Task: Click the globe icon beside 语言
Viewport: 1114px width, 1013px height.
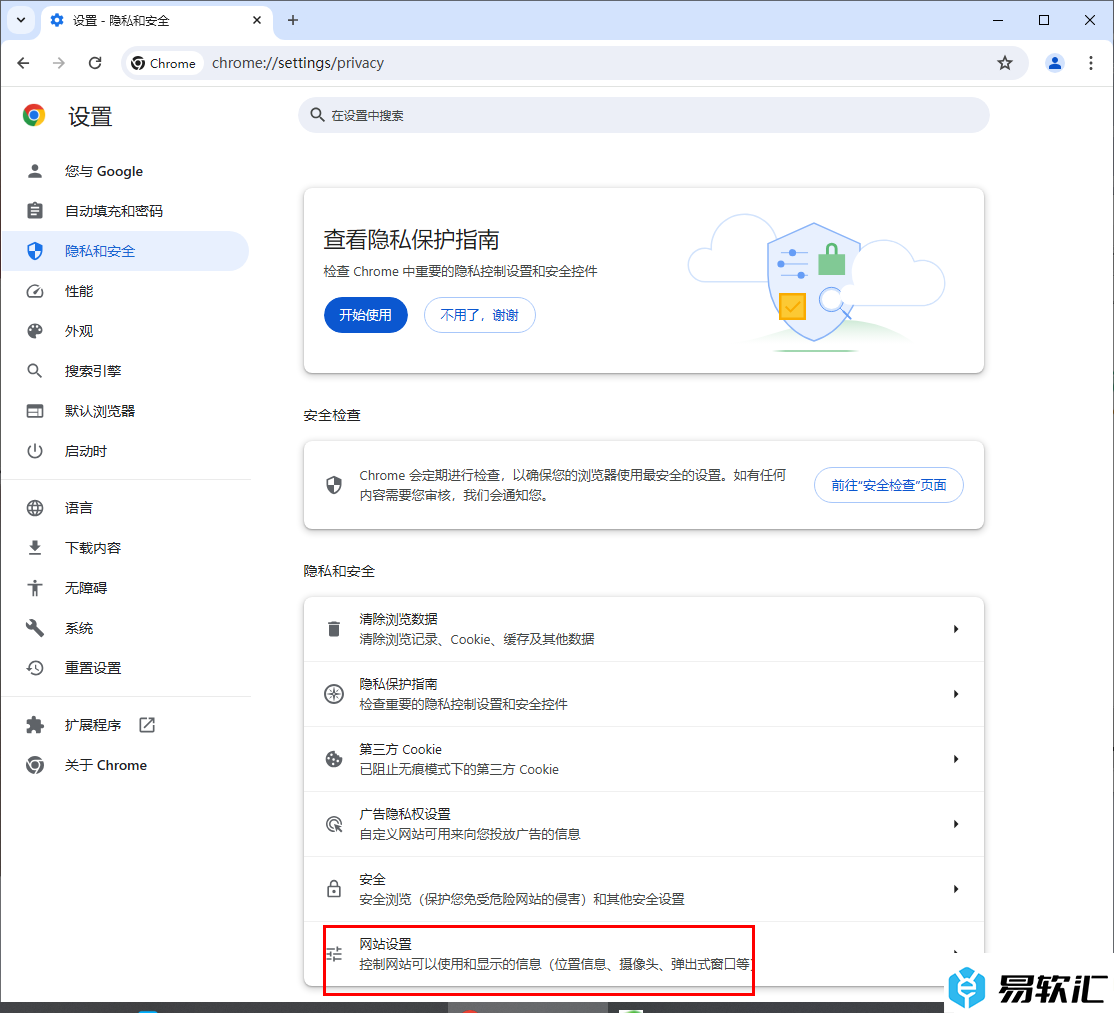Action: pyautogui.click(x=35, y=508)
